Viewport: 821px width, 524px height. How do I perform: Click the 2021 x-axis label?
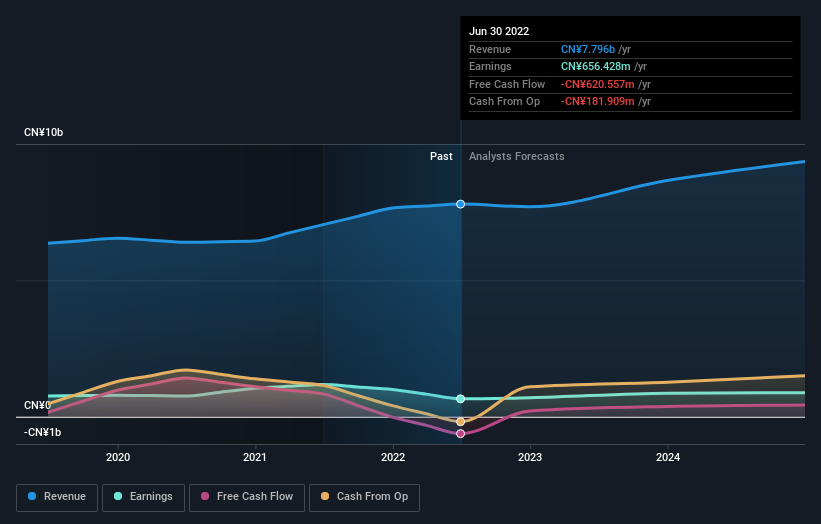click(254, 457)
